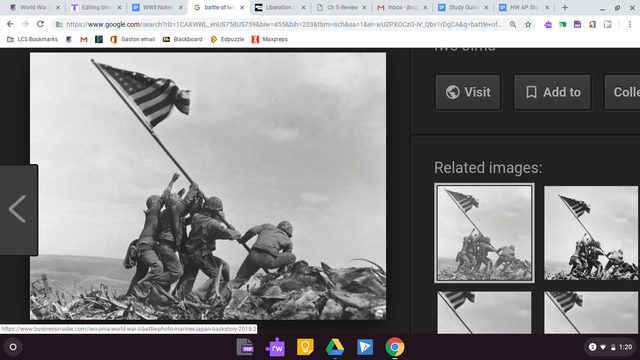Select the second related image thumbnail
Screen dimensions: 640x360
click(x=591, y=233)
